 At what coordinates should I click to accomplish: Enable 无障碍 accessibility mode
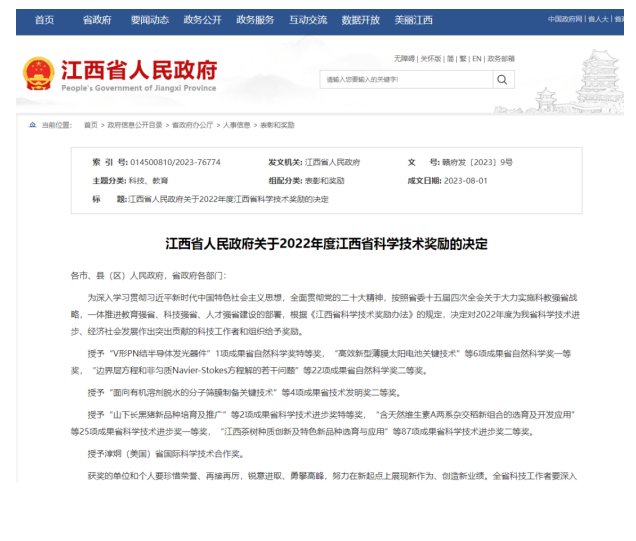click(405, 58)
